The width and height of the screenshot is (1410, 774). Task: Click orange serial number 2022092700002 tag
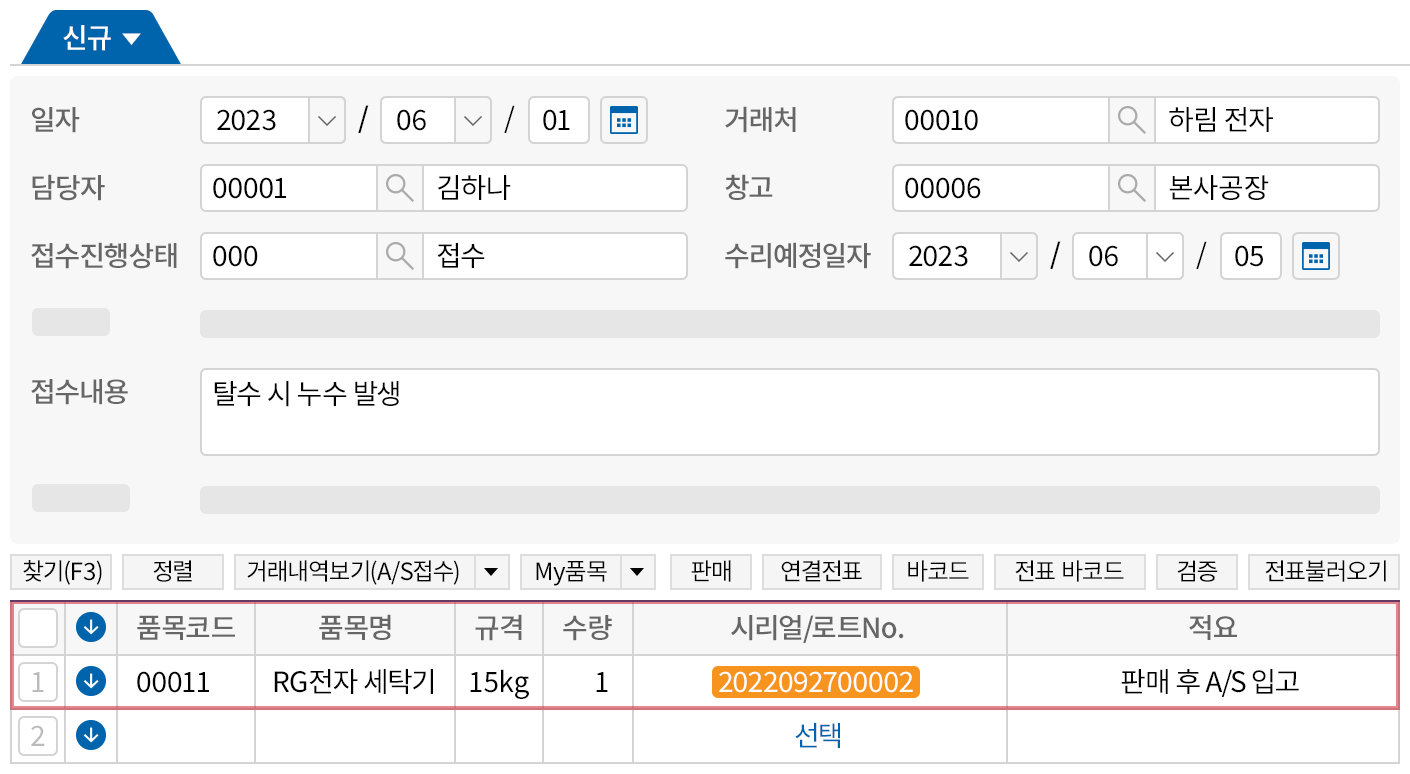(816, 682)
